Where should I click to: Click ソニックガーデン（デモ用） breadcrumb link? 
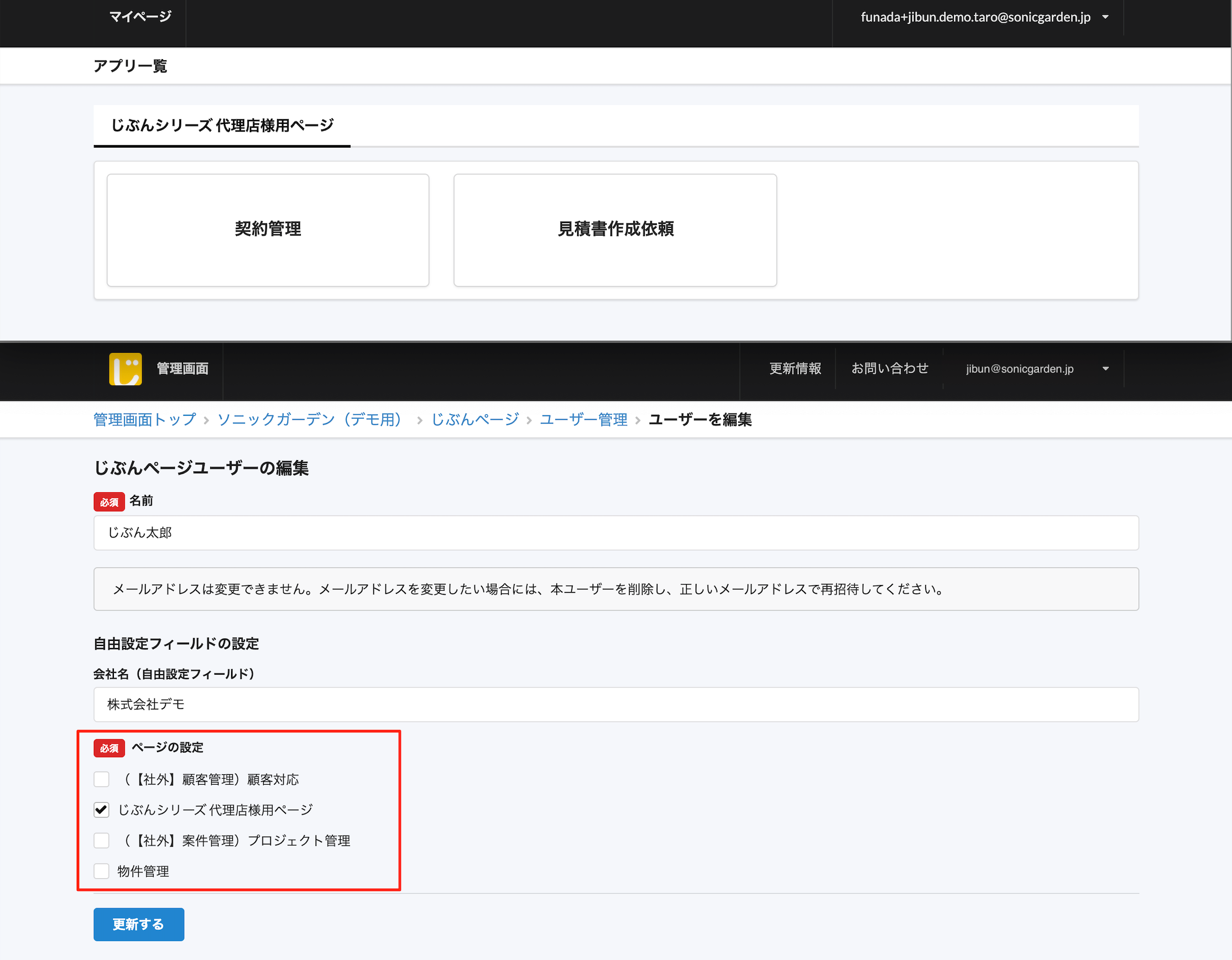click(310, 420)
